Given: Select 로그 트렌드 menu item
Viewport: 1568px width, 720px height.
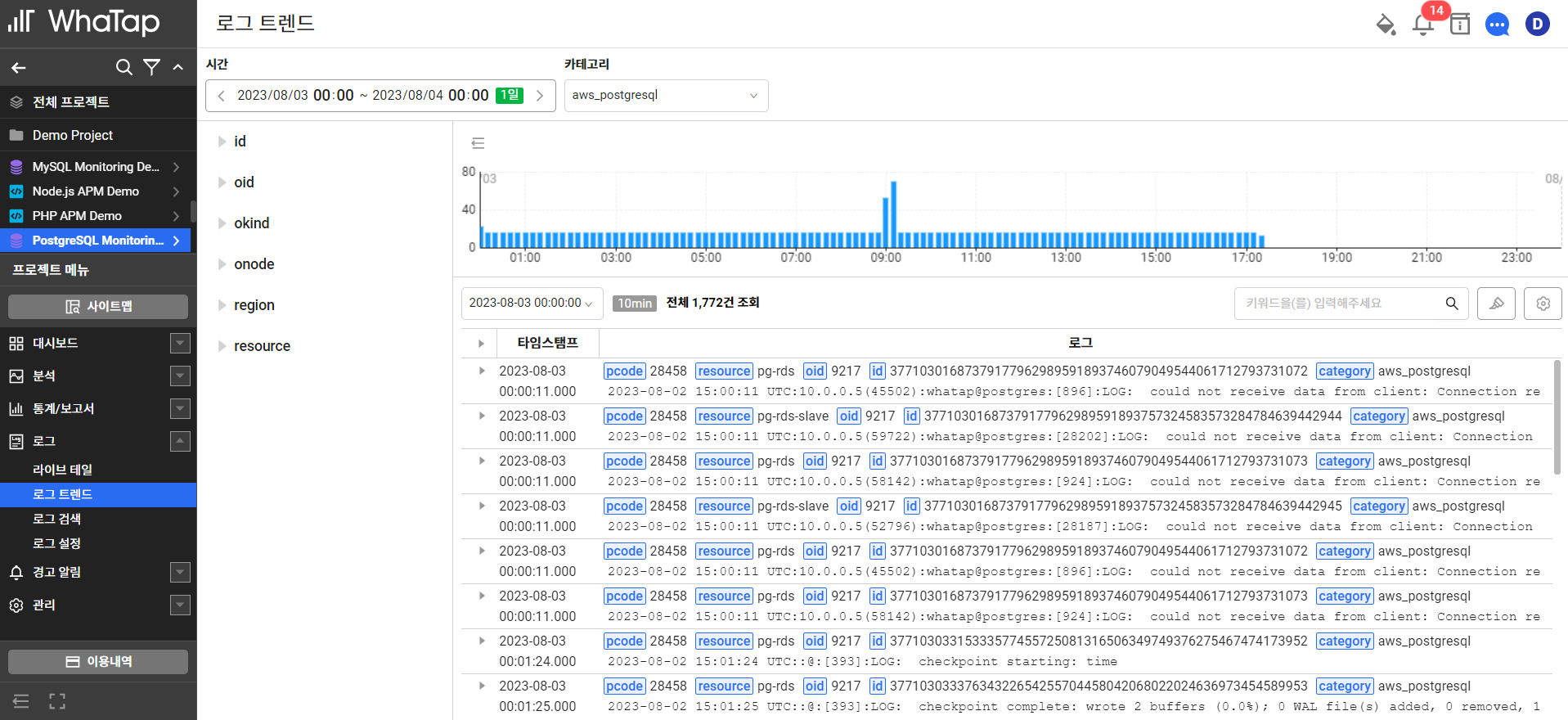Looking at the screenshot, I should pyautogui.click(x=98, y=494).
